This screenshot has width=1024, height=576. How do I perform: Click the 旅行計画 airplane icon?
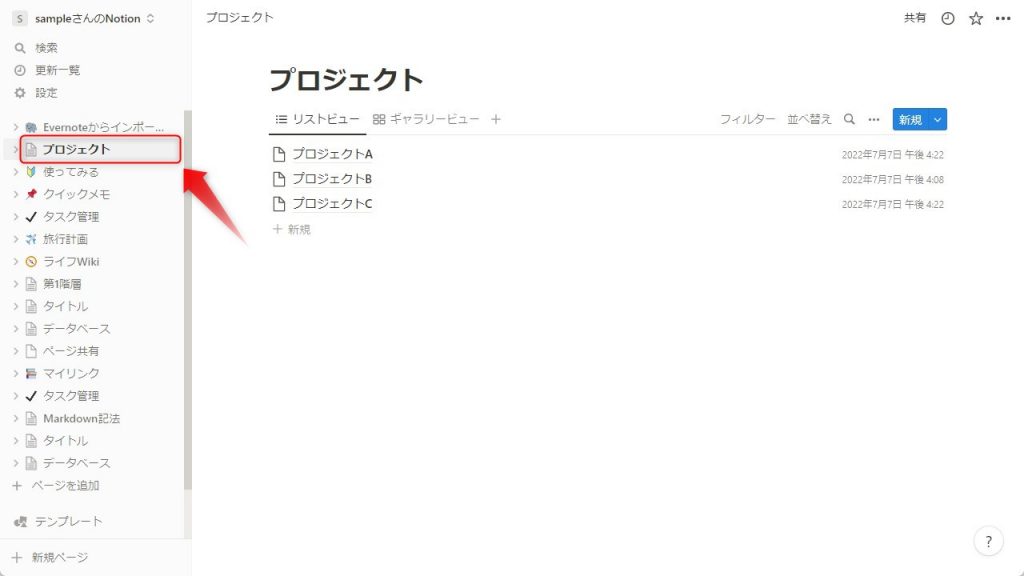[31, 239]
